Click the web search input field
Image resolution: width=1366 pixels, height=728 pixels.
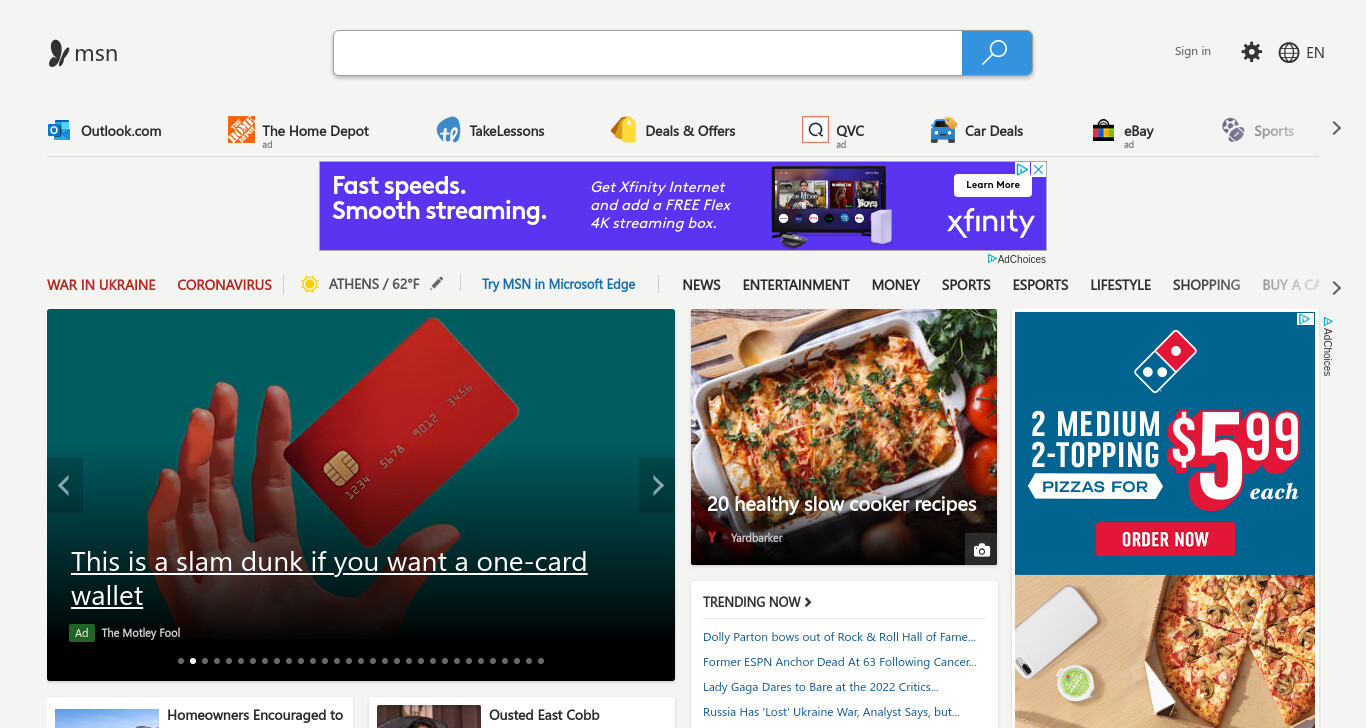[648, 53]
